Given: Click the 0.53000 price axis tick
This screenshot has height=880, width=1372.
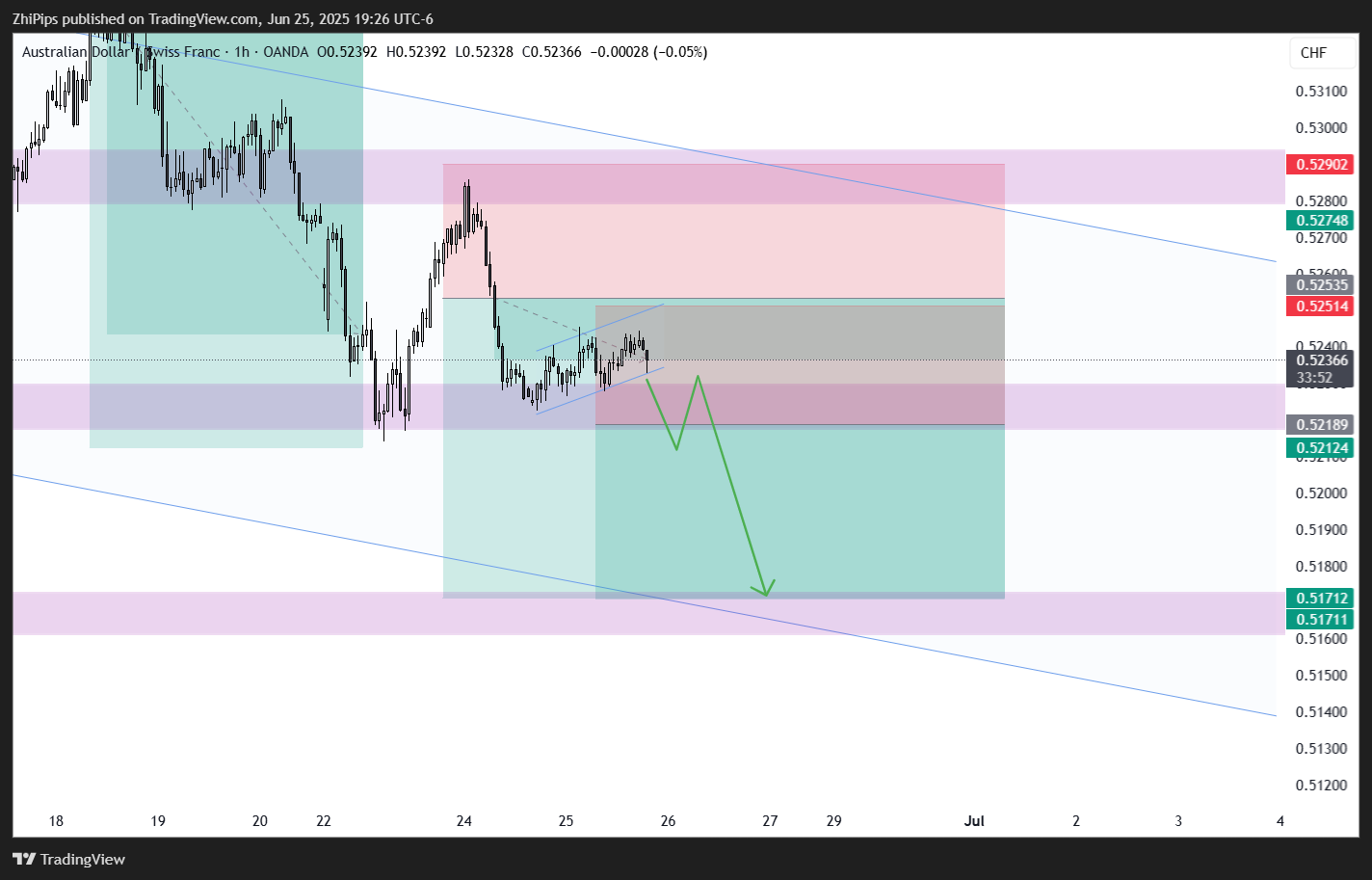Looking at the screenshot, I should 1321,128.
